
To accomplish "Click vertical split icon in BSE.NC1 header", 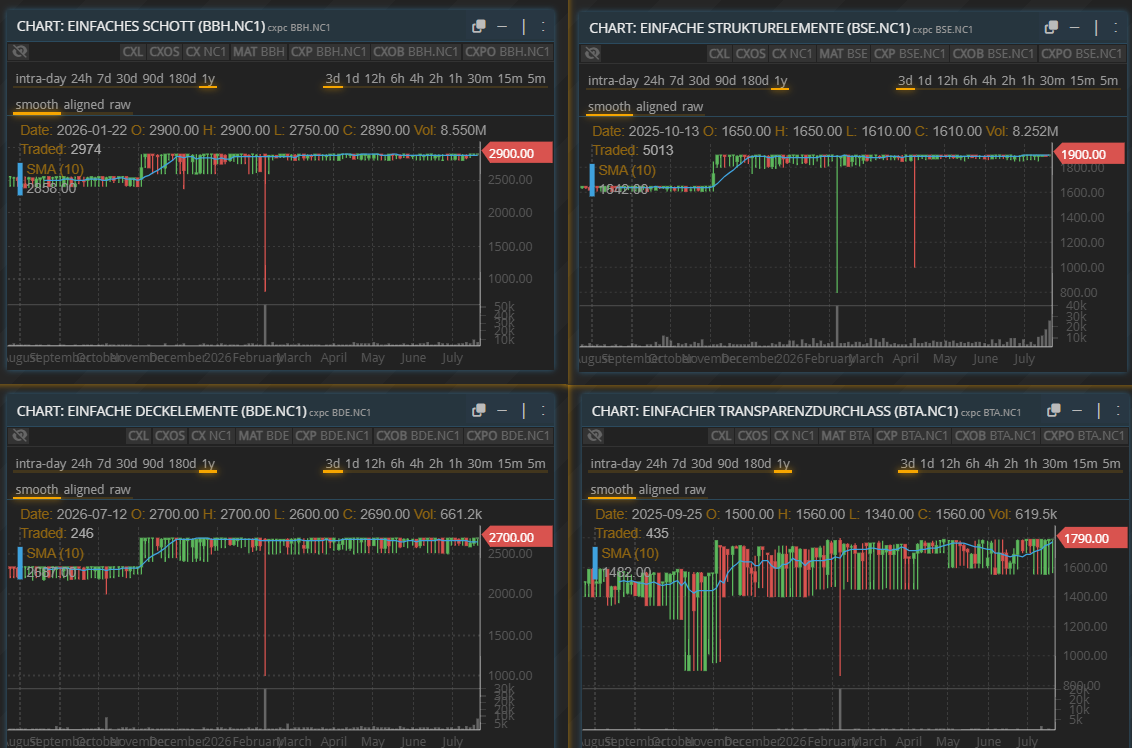I will [1096, 27].
